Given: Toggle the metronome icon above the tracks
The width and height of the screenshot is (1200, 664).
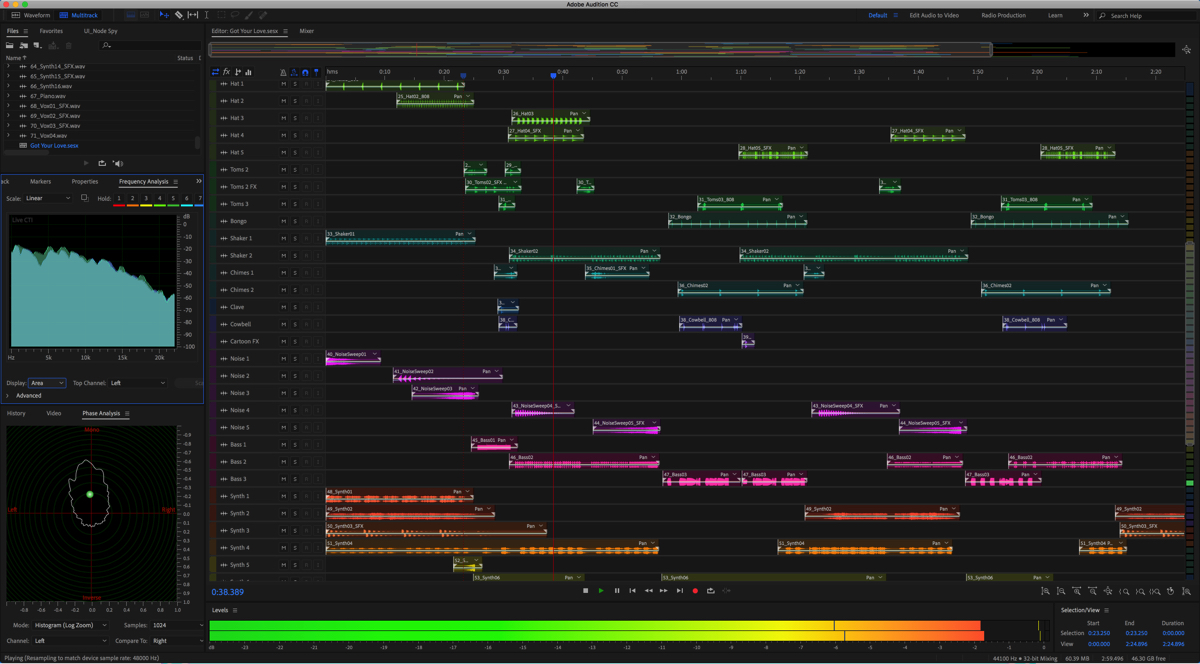Looking at the screenshot, I should click(283, 72).
